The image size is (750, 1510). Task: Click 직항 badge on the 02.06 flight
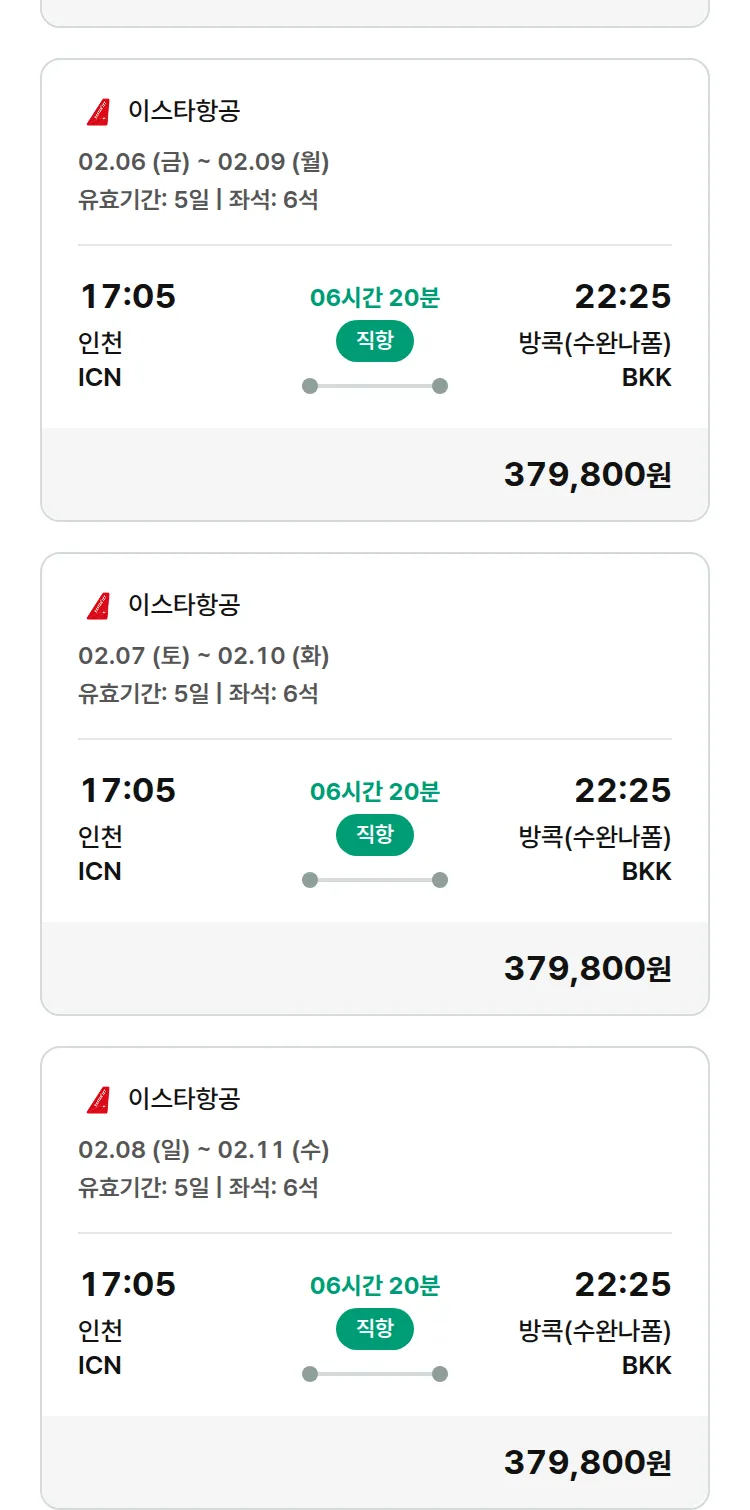[375, 341]
